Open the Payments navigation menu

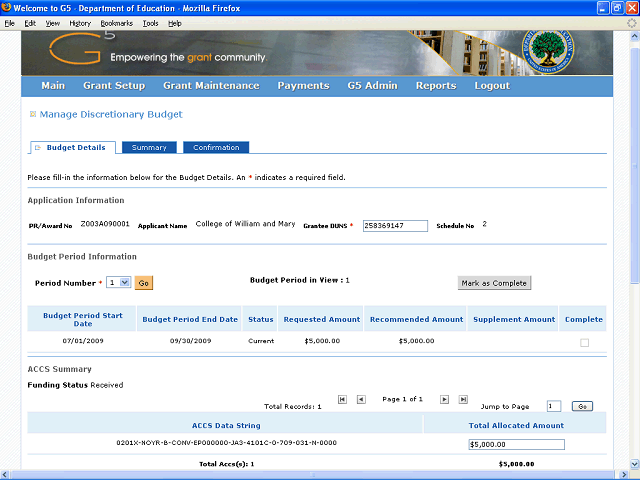pyautogui.click(x=303, y=86)
